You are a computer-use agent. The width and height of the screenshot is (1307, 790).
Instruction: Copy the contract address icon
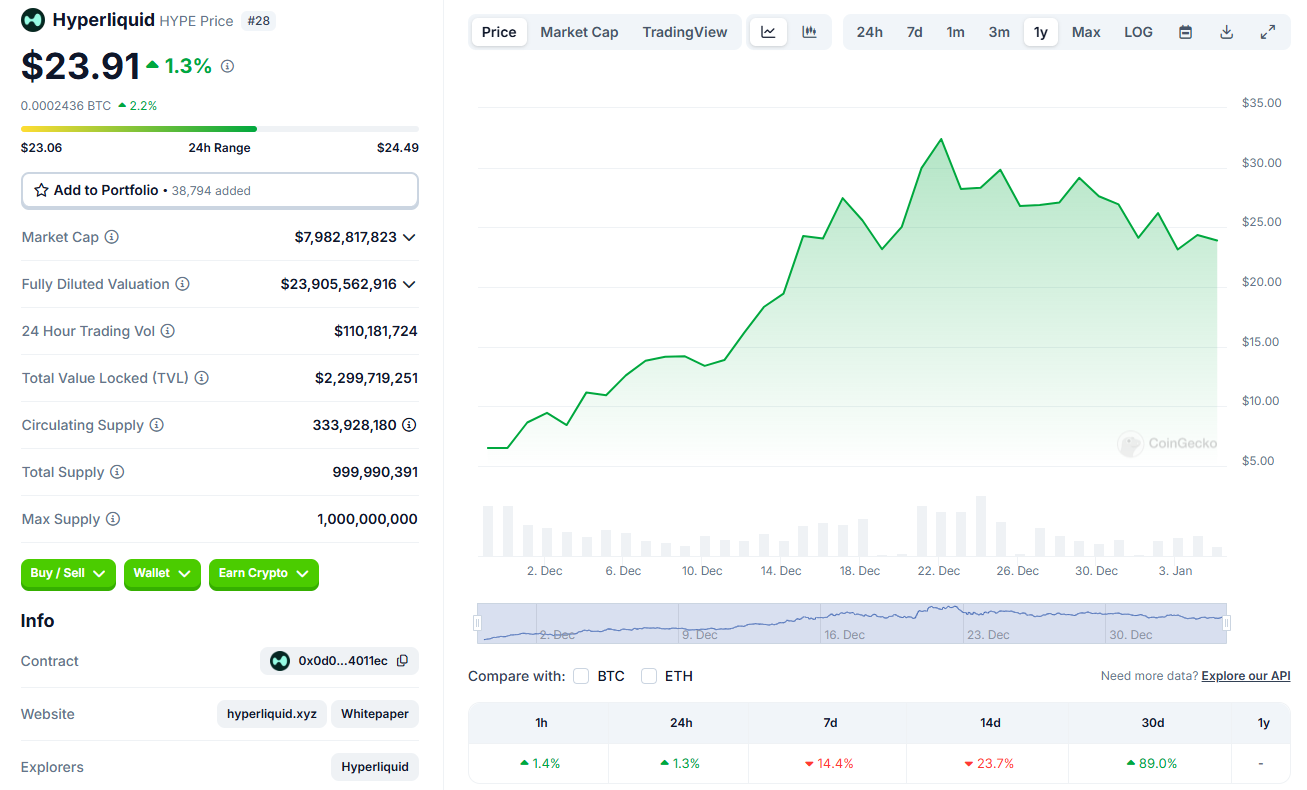pyautogui.click(x=402, y=661)
